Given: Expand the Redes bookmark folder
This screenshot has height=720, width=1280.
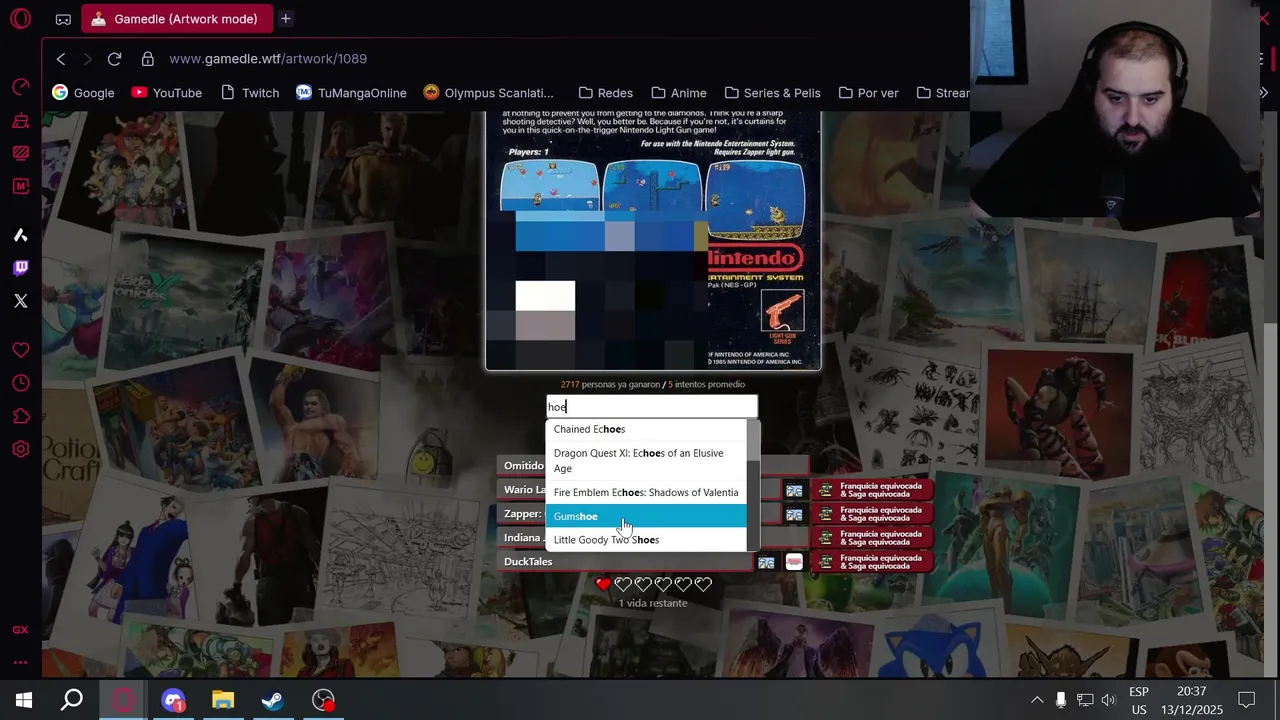Looking at the screenshot, I should 605,93.
